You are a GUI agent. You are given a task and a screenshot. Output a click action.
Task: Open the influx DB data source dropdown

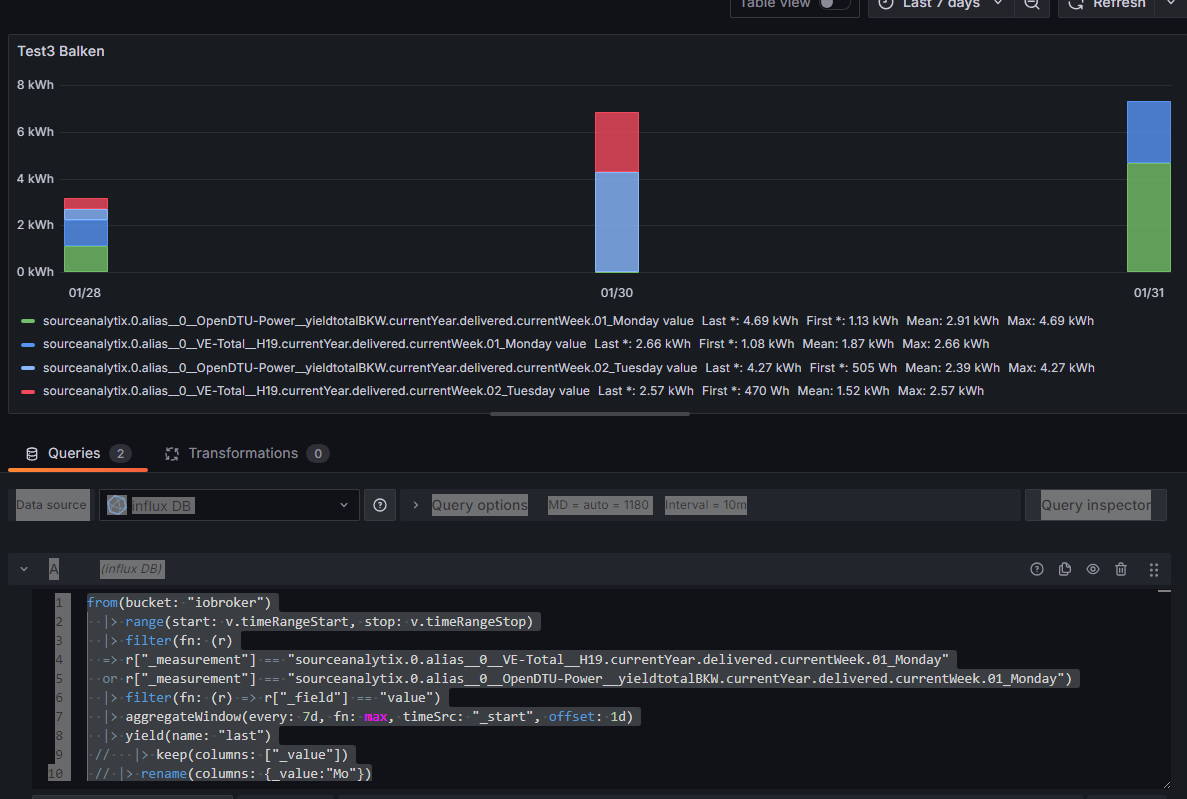(x=229, y=505)
